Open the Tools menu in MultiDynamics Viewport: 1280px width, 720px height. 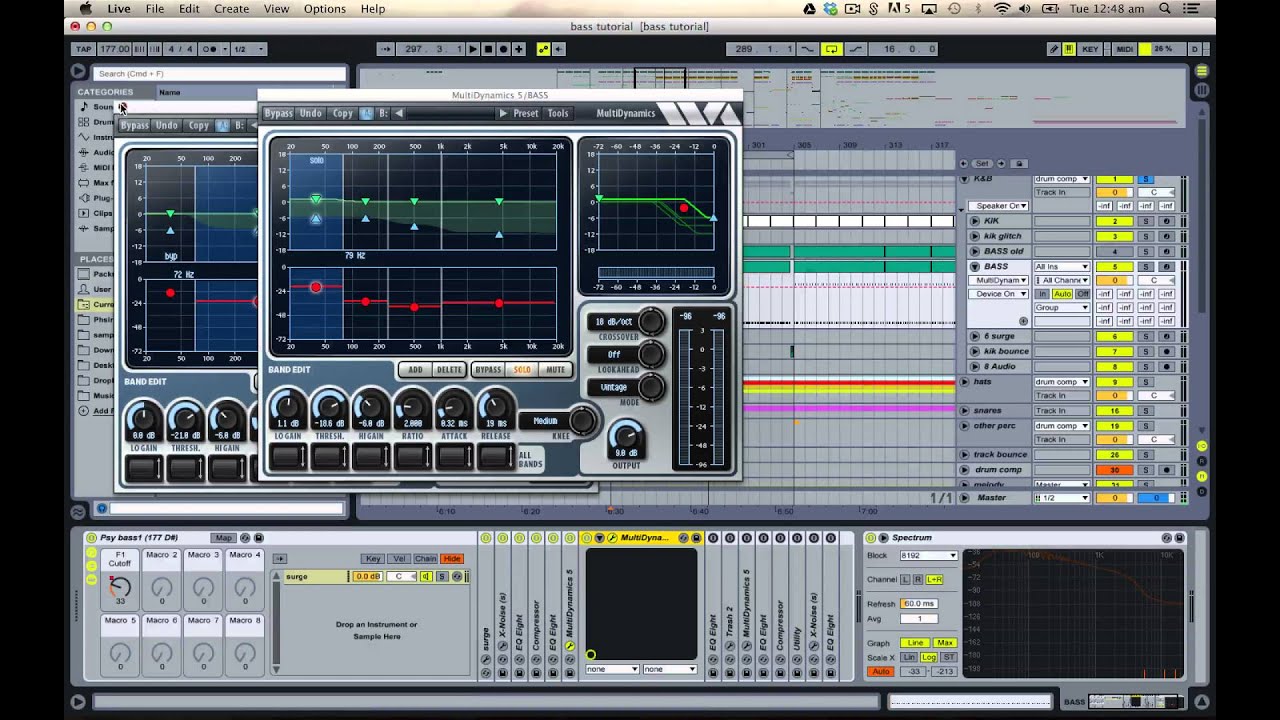tap(558, 113)
